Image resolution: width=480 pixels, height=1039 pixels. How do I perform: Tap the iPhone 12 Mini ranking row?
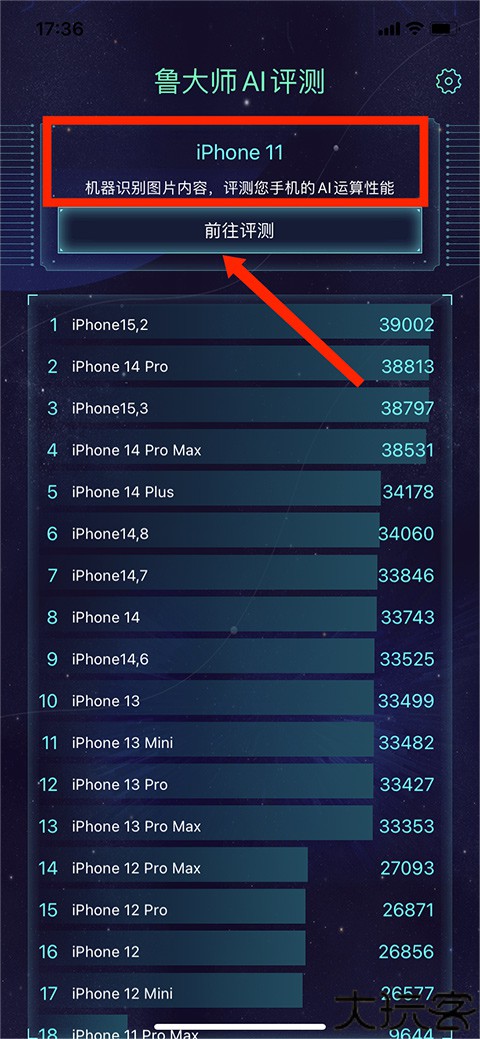(x=239, y=993)
